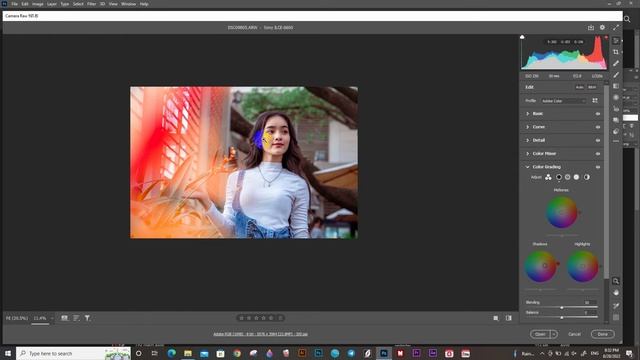
Task: Open the Snapshots panel icon
Action: (616, 120)
